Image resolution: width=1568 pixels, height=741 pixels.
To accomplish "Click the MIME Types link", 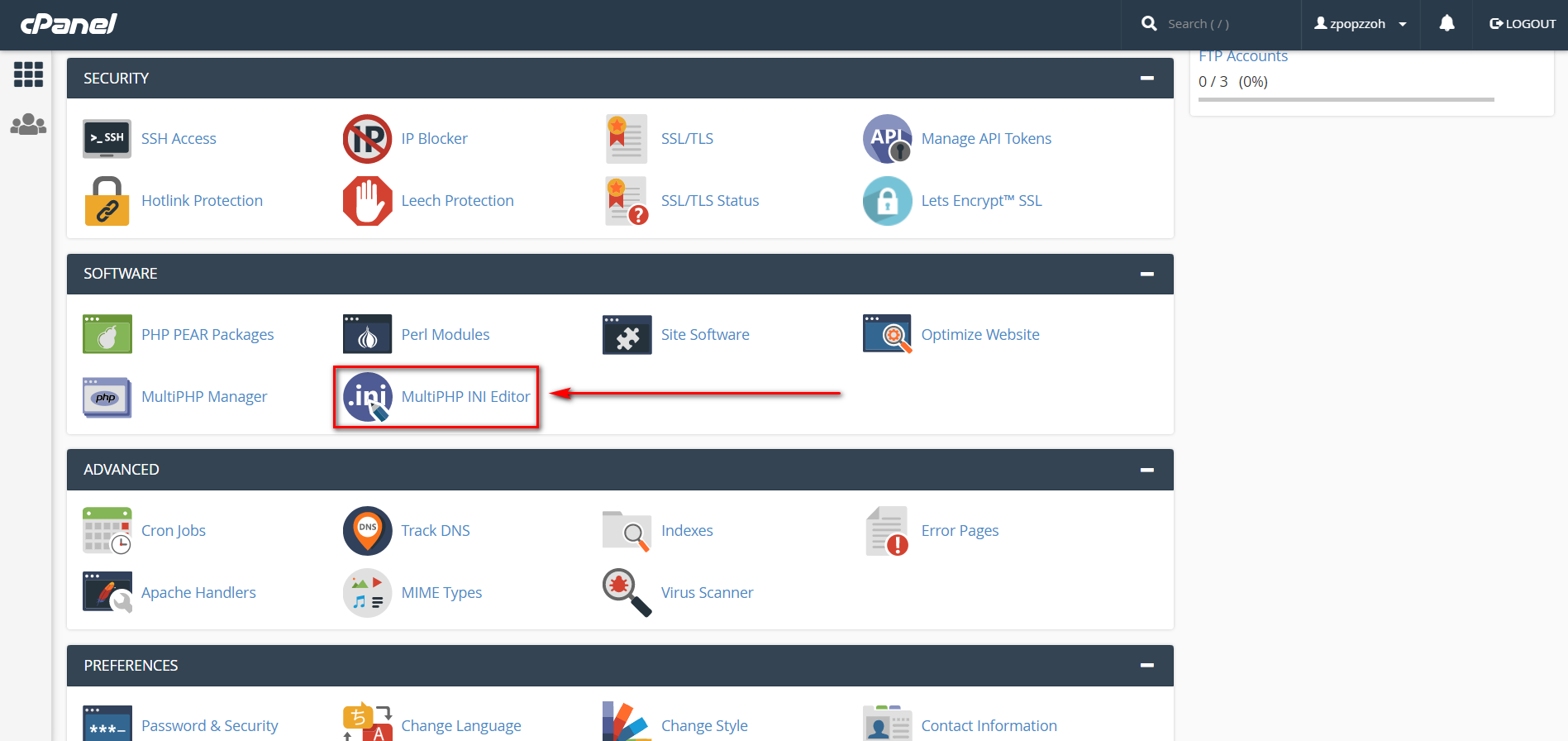I will click(441, 592).
